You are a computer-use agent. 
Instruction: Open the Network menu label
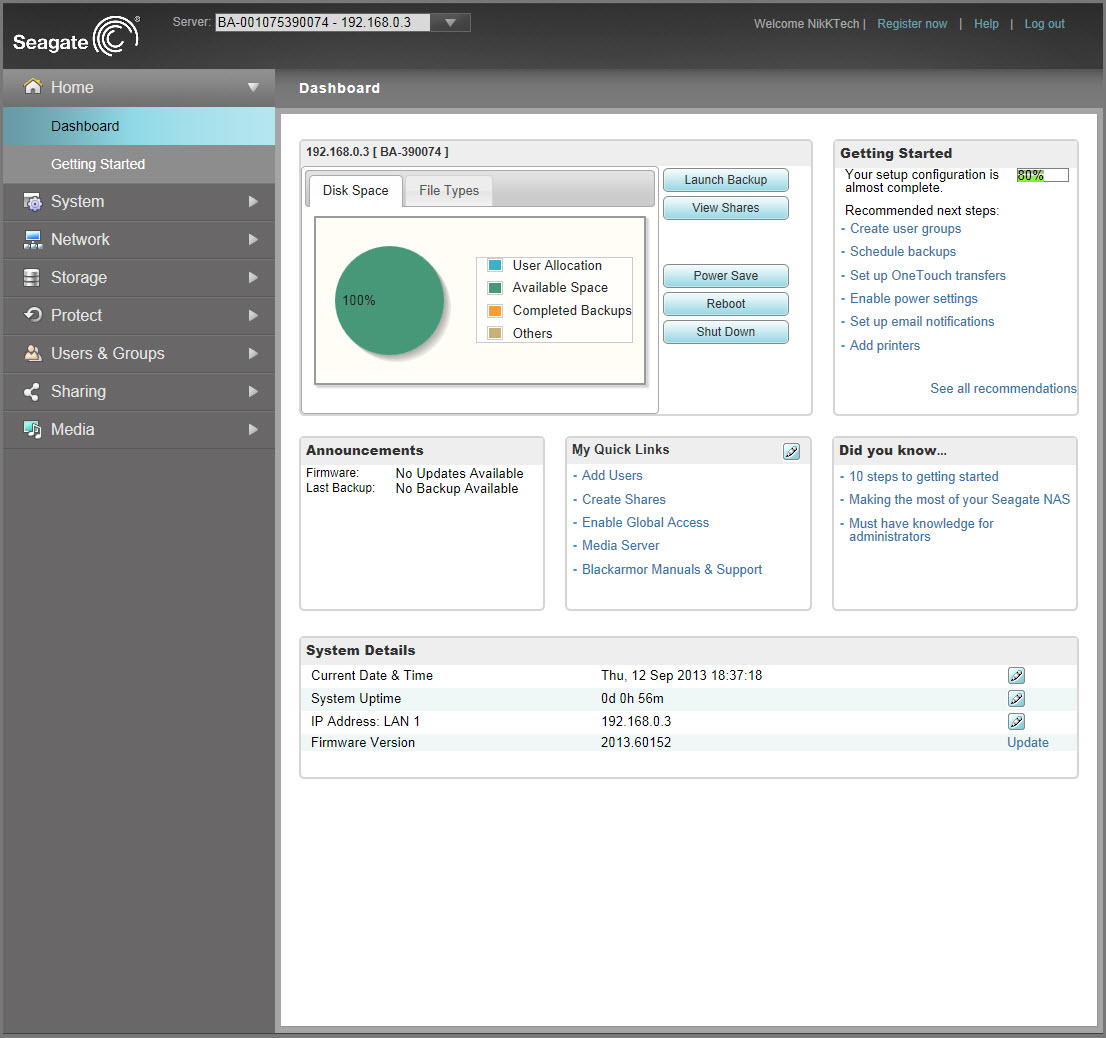80,240
